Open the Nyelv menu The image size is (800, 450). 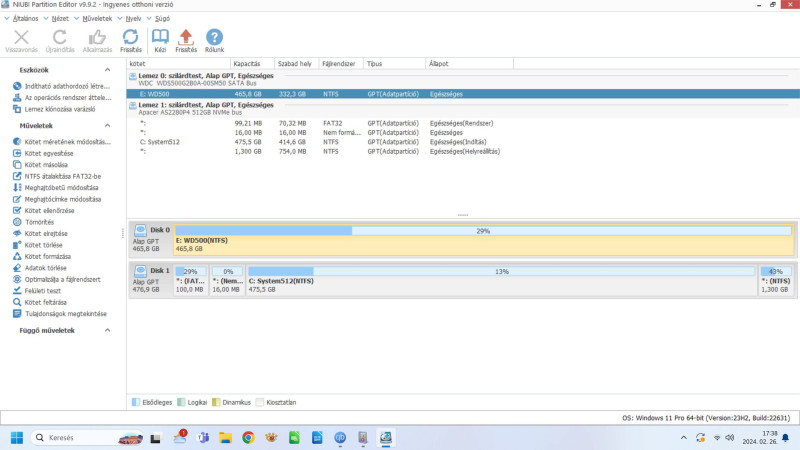[x=133, y=18]
